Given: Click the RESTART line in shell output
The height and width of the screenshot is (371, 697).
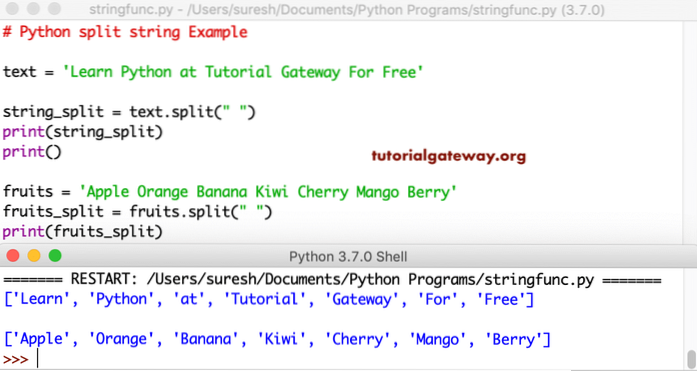Looking at the screenshot, I should [x=332, y=280].
